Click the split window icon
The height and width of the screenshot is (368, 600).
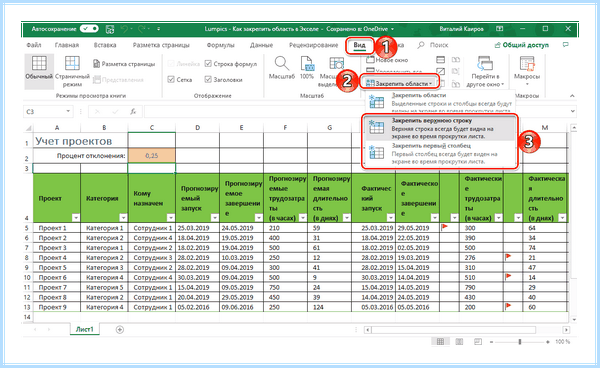[440, 60]
